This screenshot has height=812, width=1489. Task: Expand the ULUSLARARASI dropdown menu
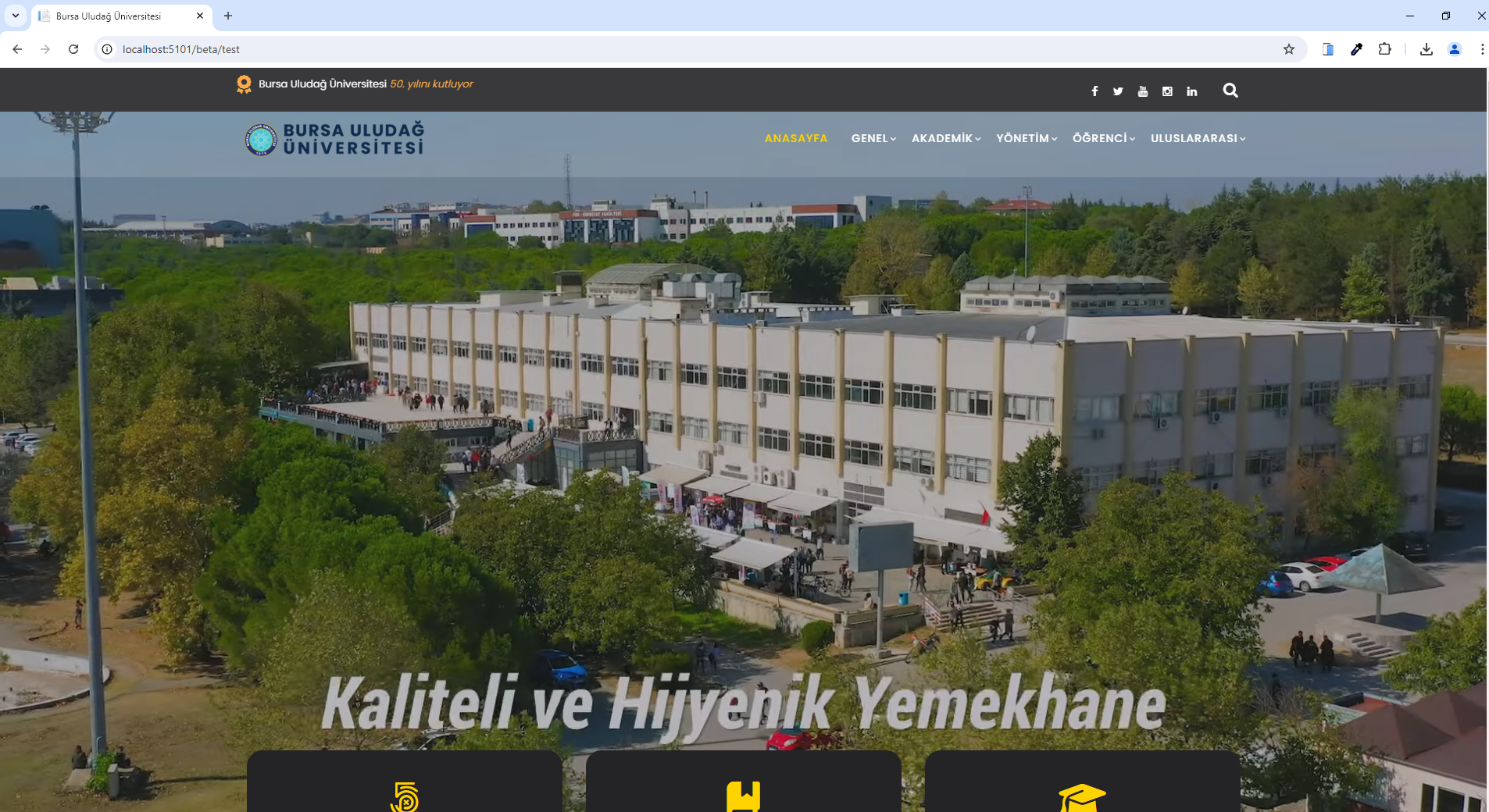[x=1198, y=138]
